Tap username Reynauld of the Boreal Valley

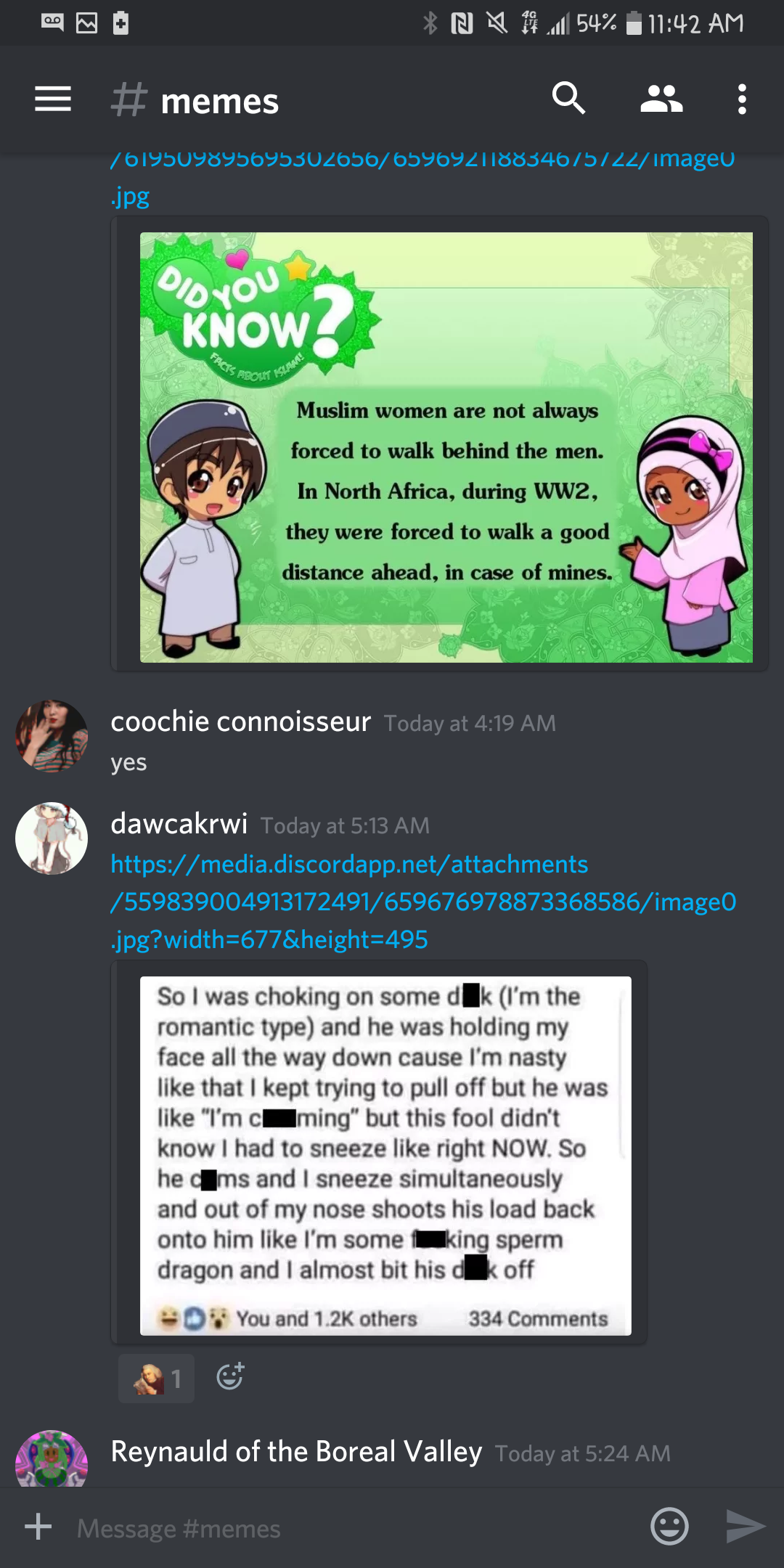pos(296,1452)
